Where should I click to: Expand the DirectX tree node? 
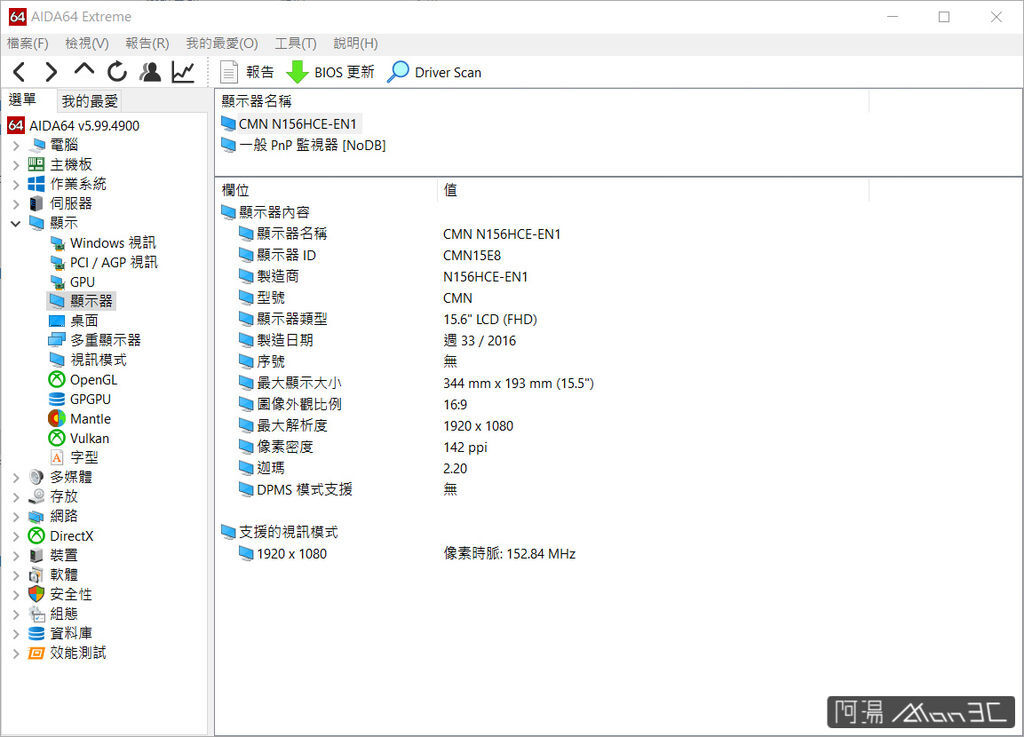tap(16, 536)
